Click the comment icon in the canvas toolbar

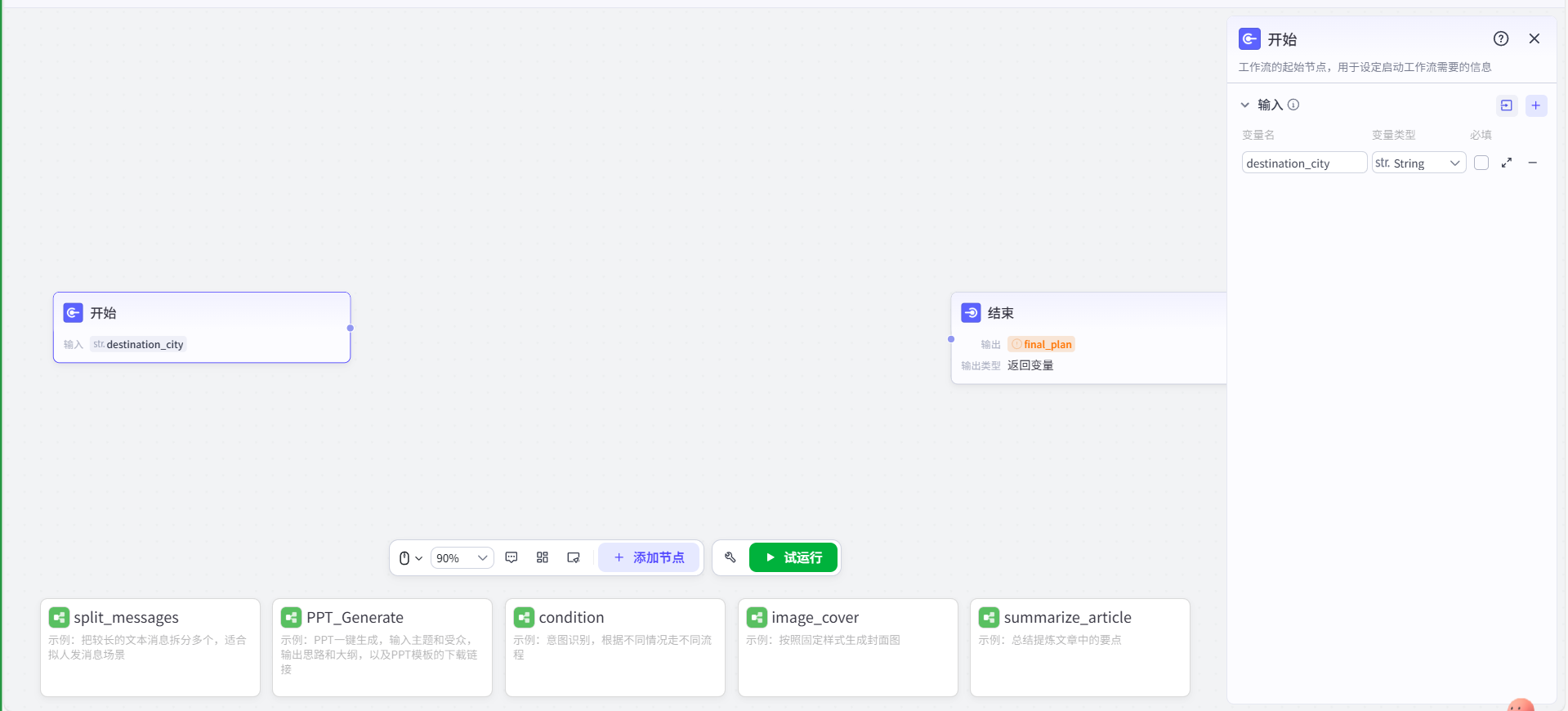(x=511, y=557)
